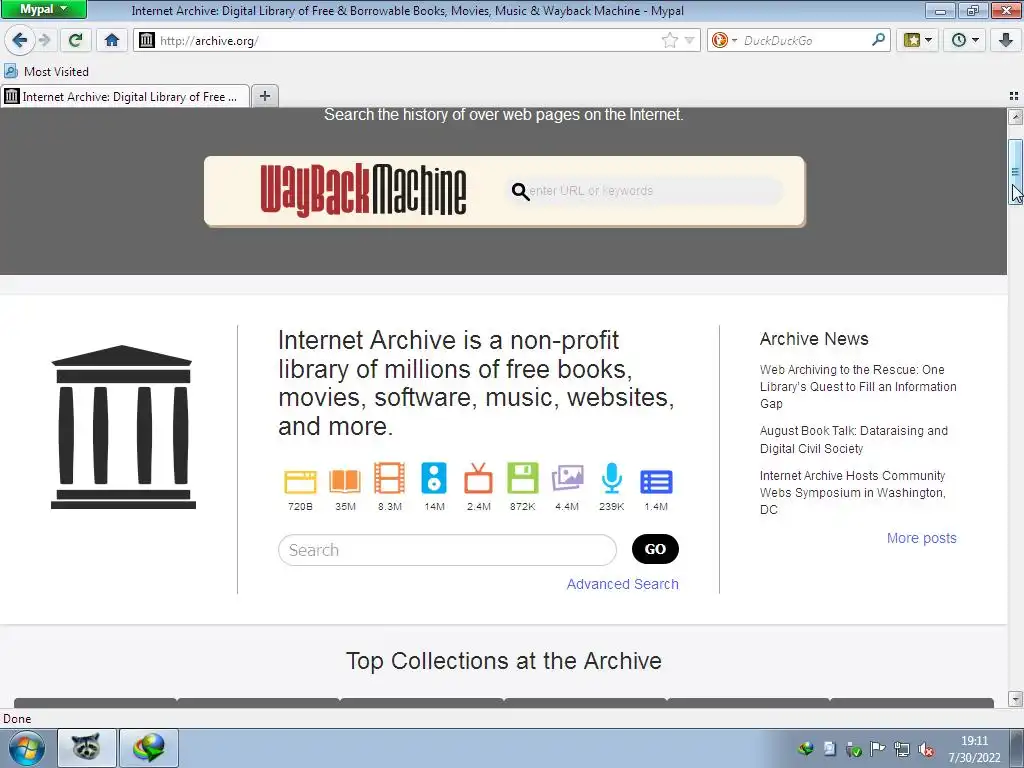Click the page scrollbar down arrow

(x=1015, y=699)
